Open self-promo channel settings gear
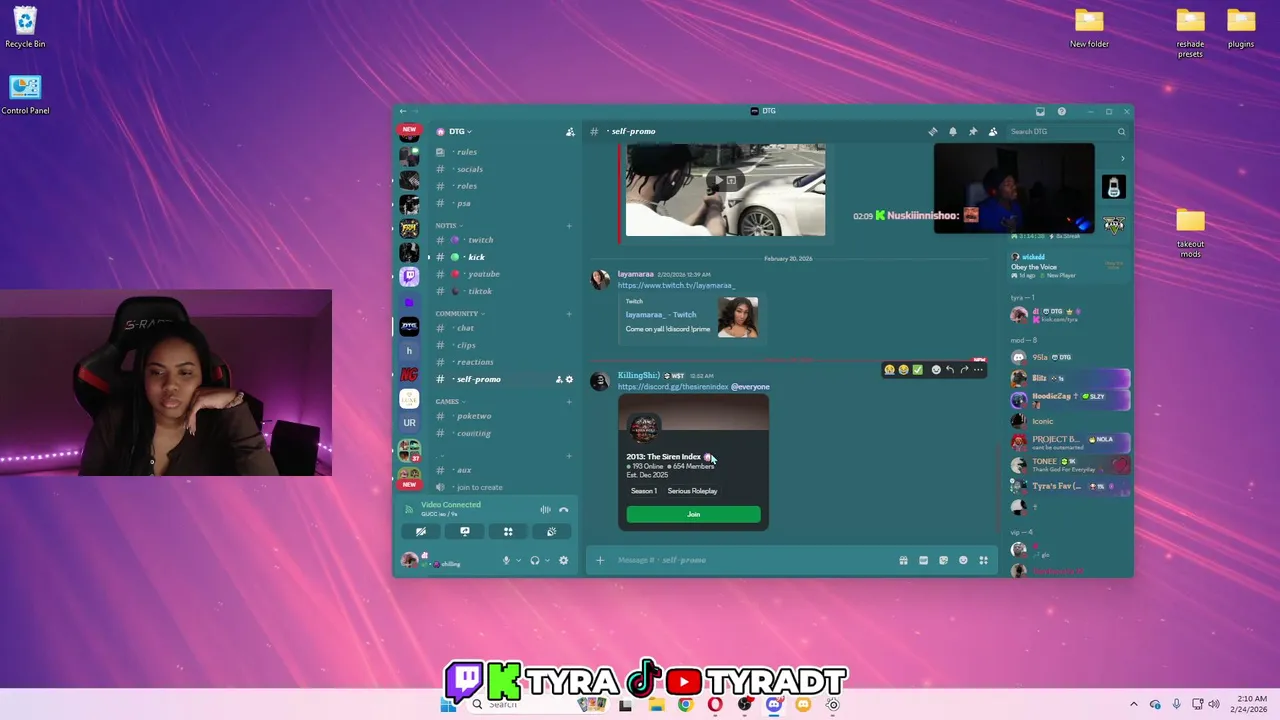 (x=570, y=379)
